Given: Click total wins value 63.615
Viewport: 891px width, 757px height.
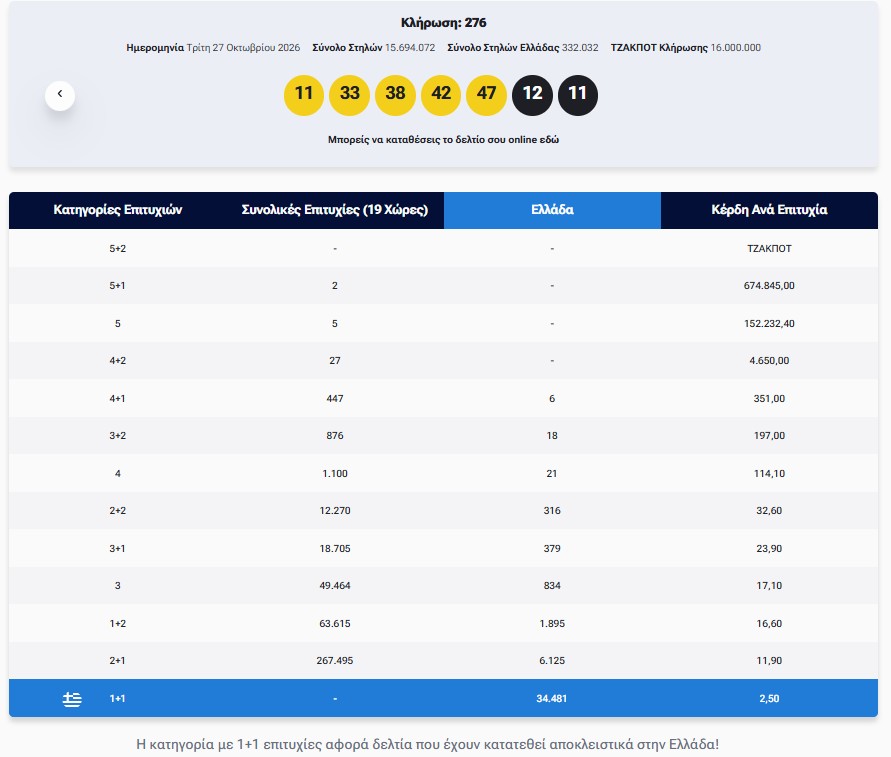Looking at the screenshot, I should 335,623.
